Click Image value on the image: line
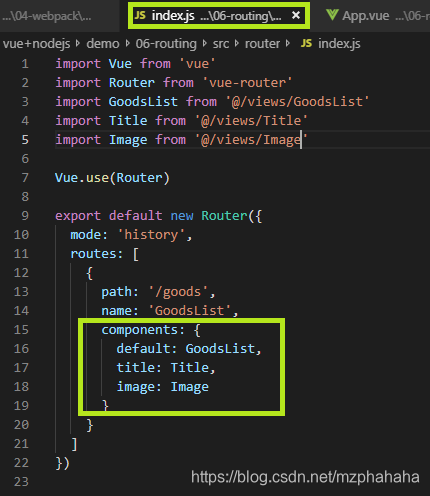The image size is (430, 496). (190, 387)
